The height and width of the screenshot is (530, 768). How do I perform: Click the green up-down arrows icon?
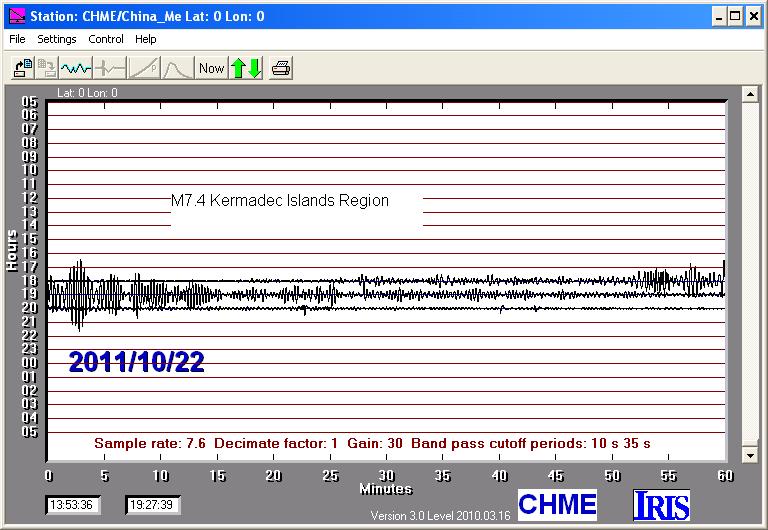246,68
